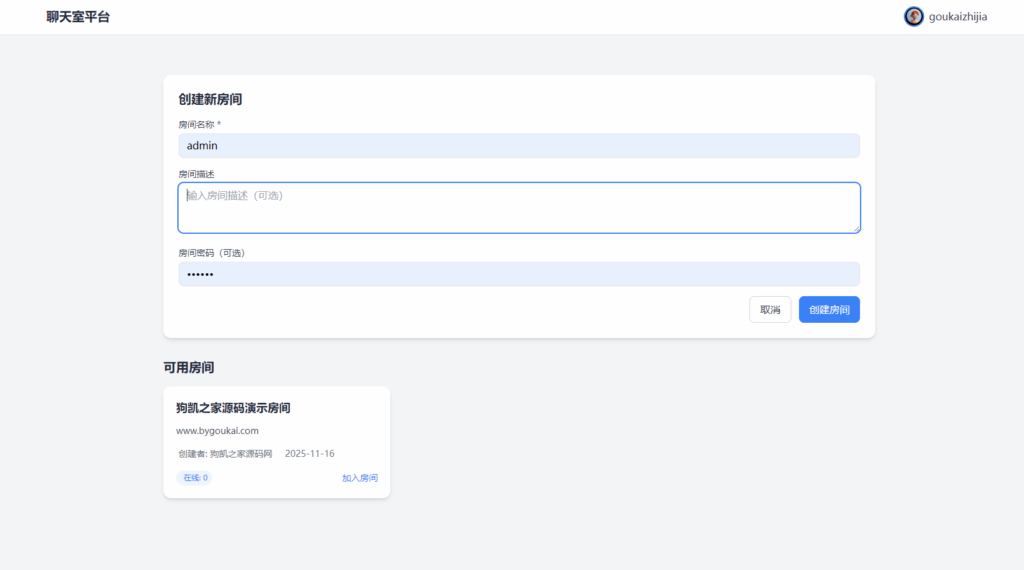Click the 2025-11-16 creation date
Screen dimensions: 1024x570
309,454
